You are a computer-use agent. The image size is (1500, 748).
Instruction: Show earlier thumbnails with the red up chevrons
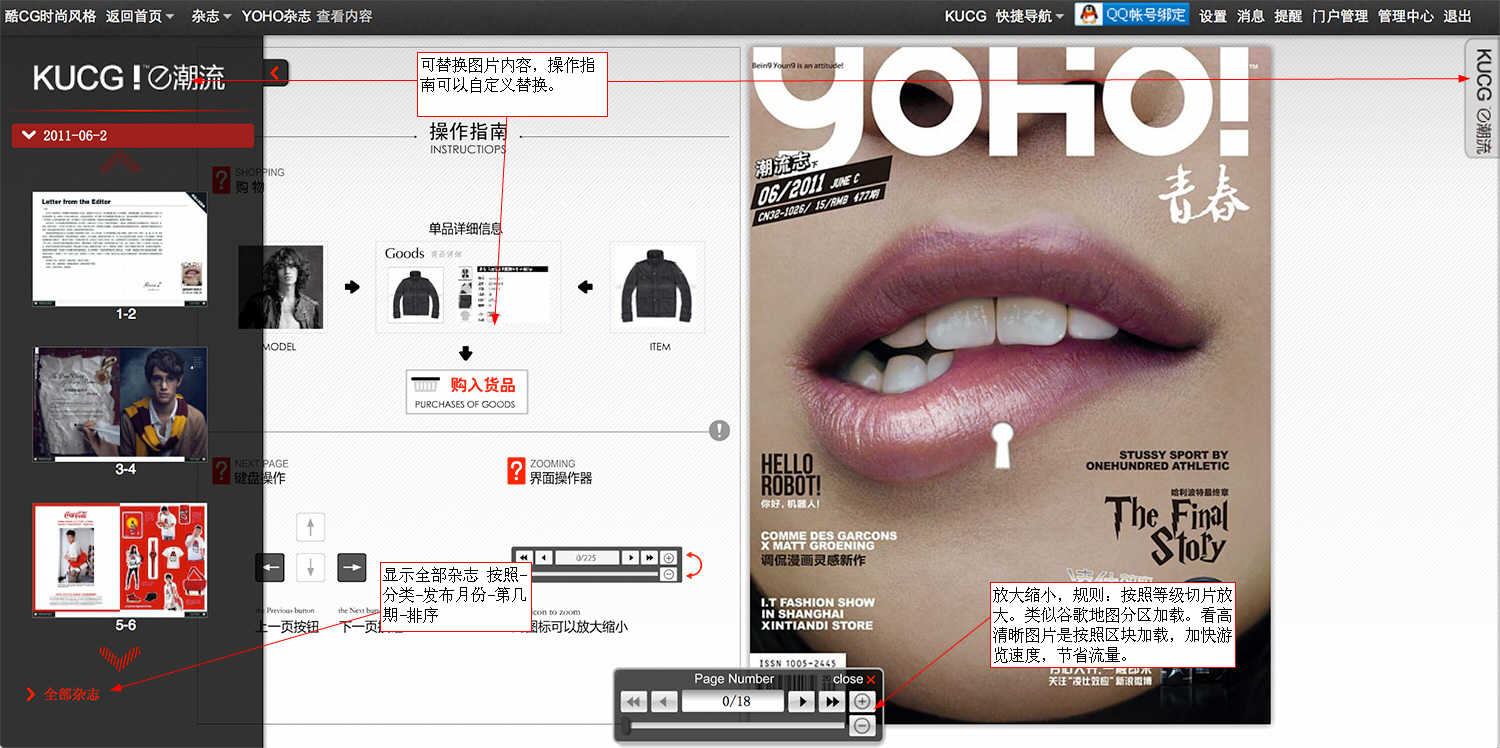[119, 163]
